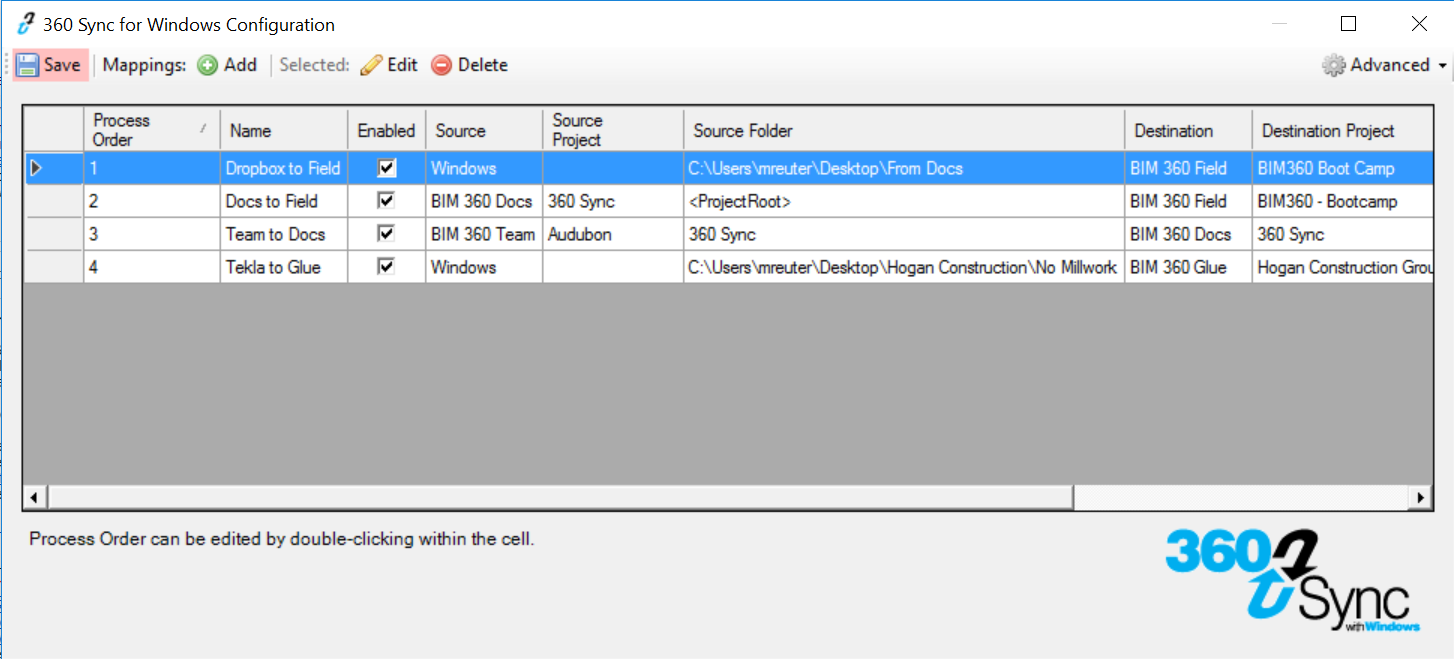Click the 'From Docs' source folder path
This screenshot has width=1454, height=659.
coord(904,168)
